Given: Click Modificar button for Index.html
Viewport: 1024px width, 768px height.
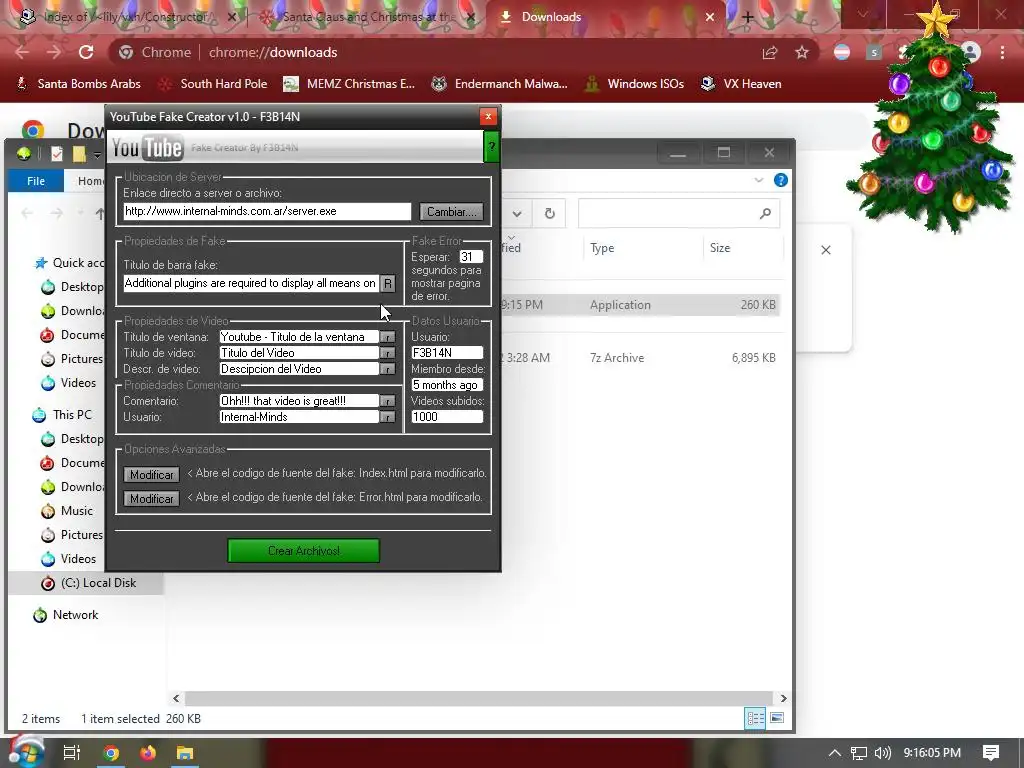Looking at the screenshot, I should [x=152, y=475].
